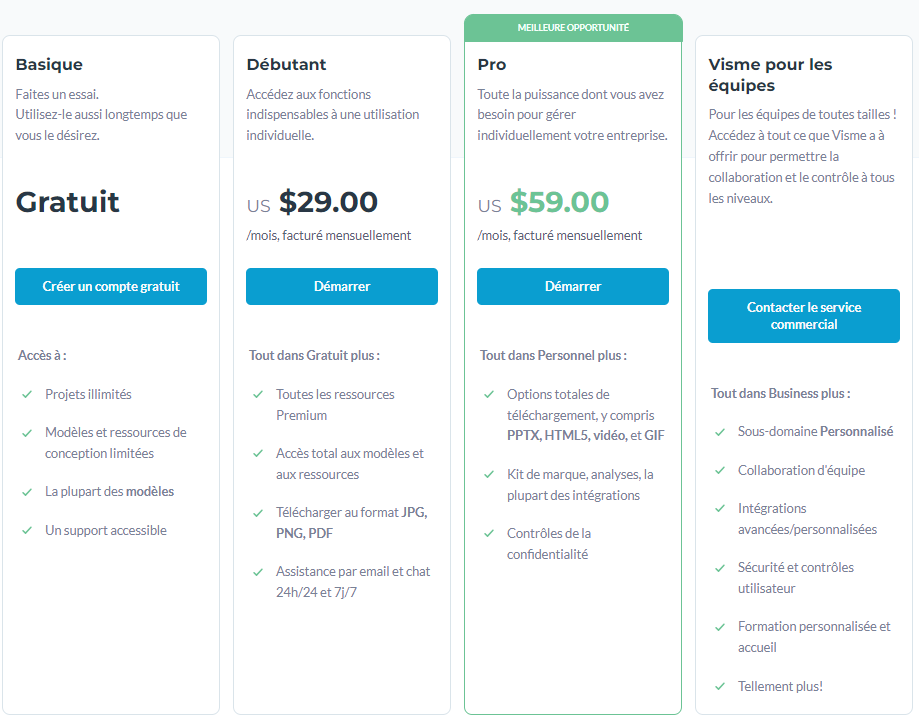Click the Créer un compte gratuit button
This screenshot has height=723, width=919.
111,287
